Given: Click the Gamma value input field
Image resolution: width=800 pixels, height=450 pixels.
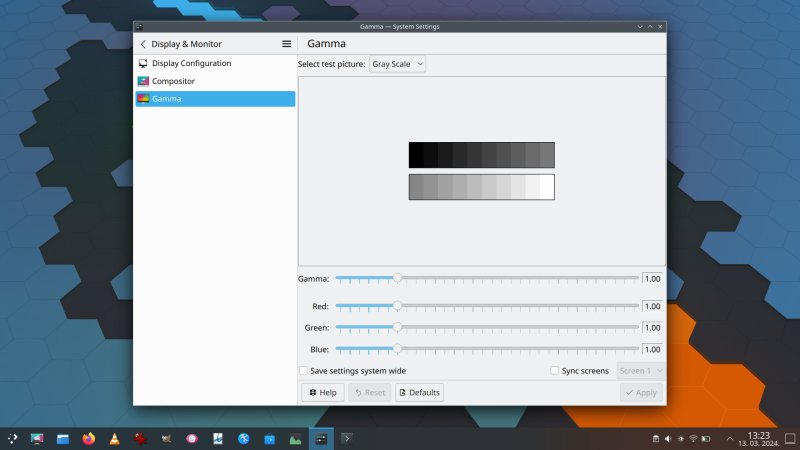Looking at the screenshot, I should 652,279.
